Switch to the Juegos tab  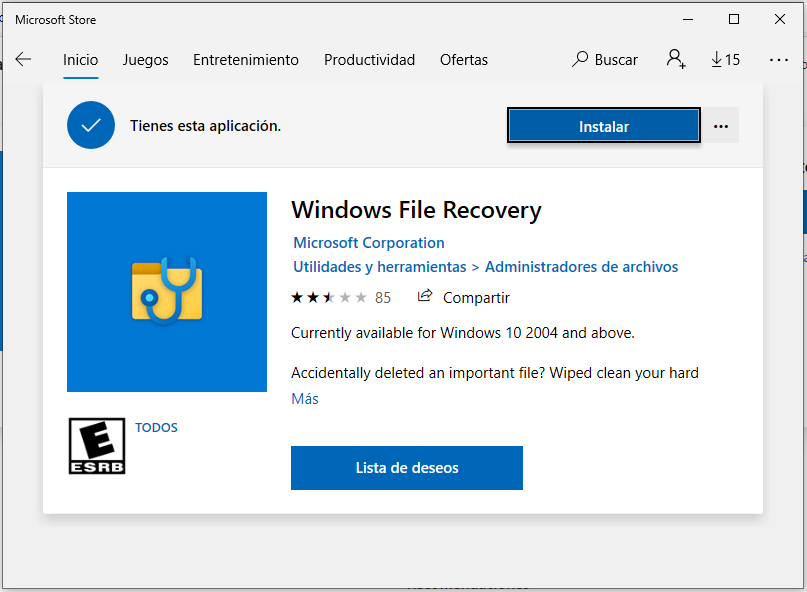tap(145, 60)
